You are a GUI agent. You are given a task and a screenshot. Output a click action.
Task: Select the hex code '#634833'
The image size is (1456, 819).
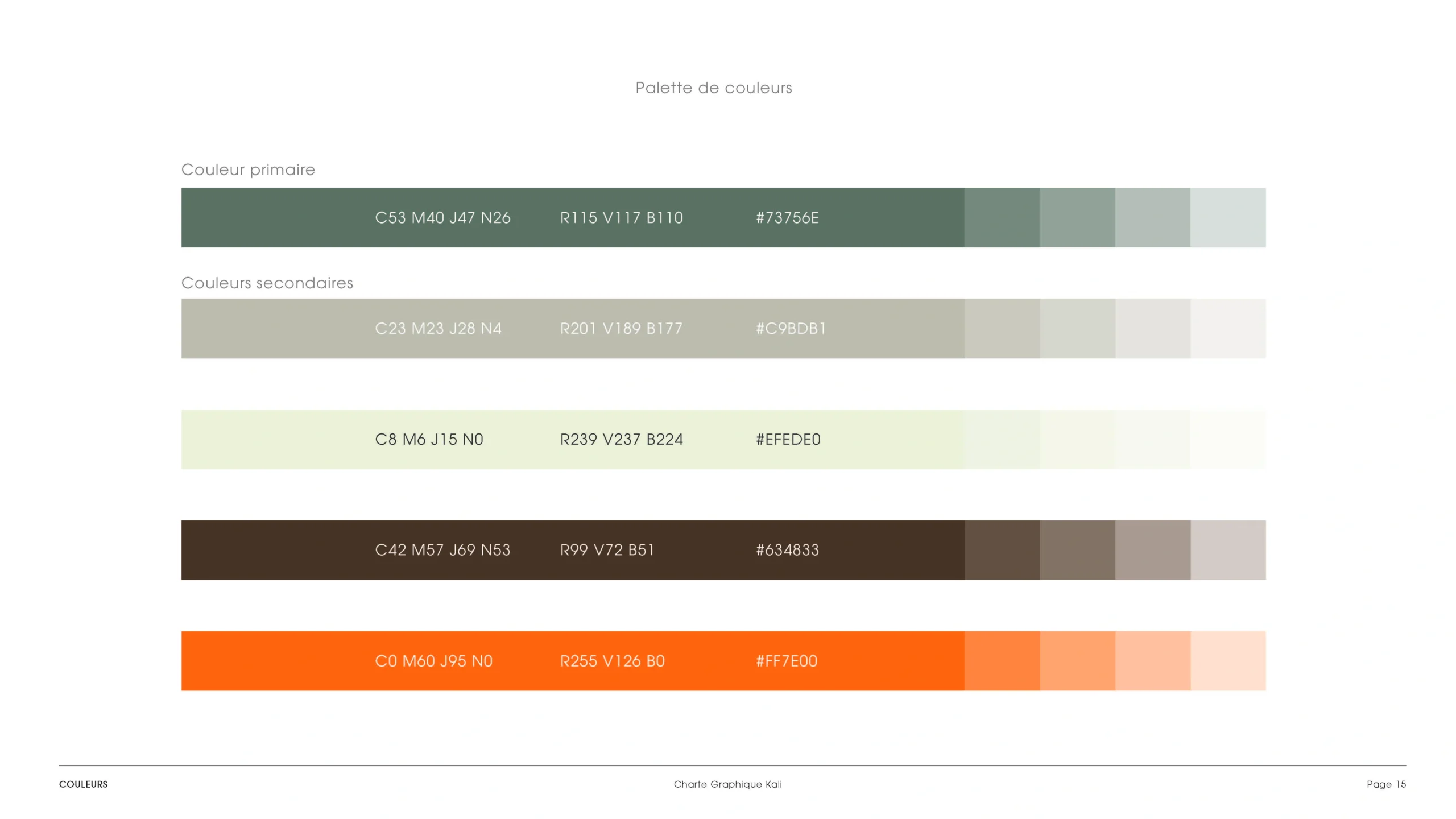[787, 550]
